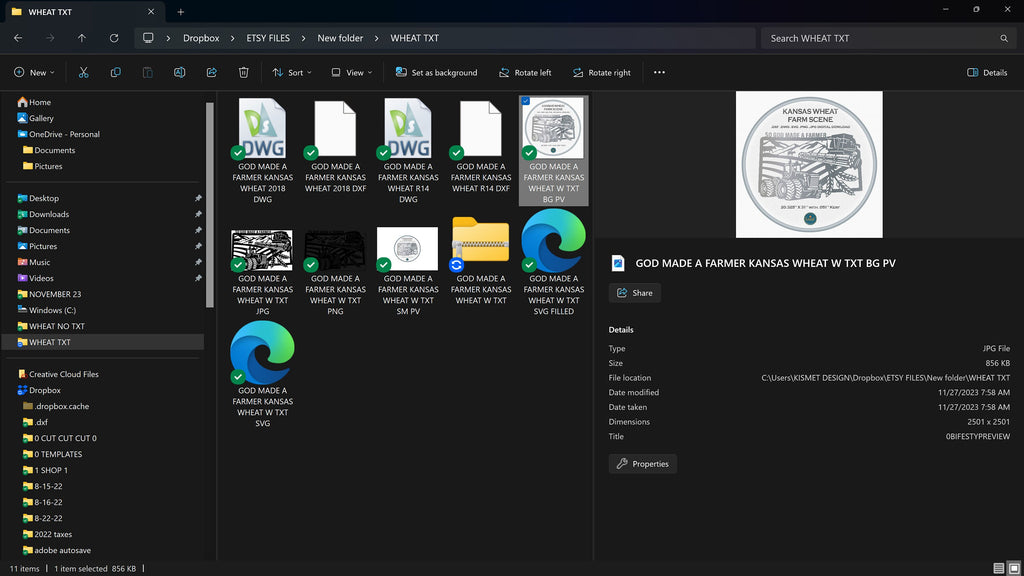Select the WHEAT W TXT JPG thumbnail
This screenshot has height=576, width=1024.
pyautogui.click(x=262, y=249)
